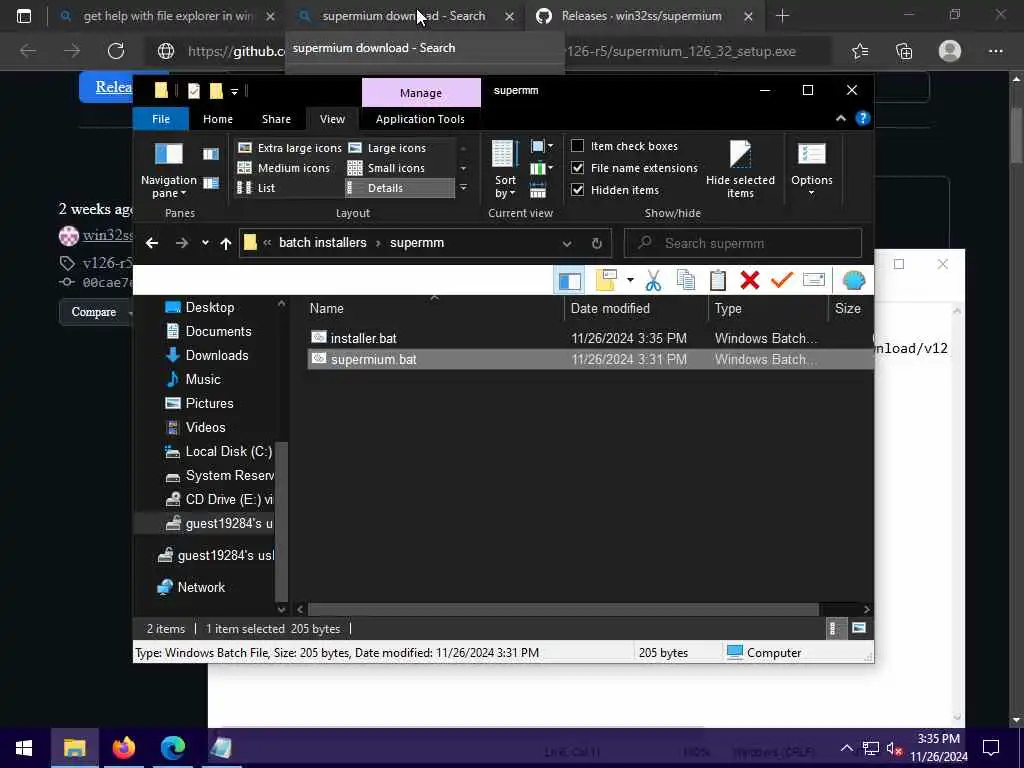Go back in Explorer
1024x768 pixels.
coord(152,243)
